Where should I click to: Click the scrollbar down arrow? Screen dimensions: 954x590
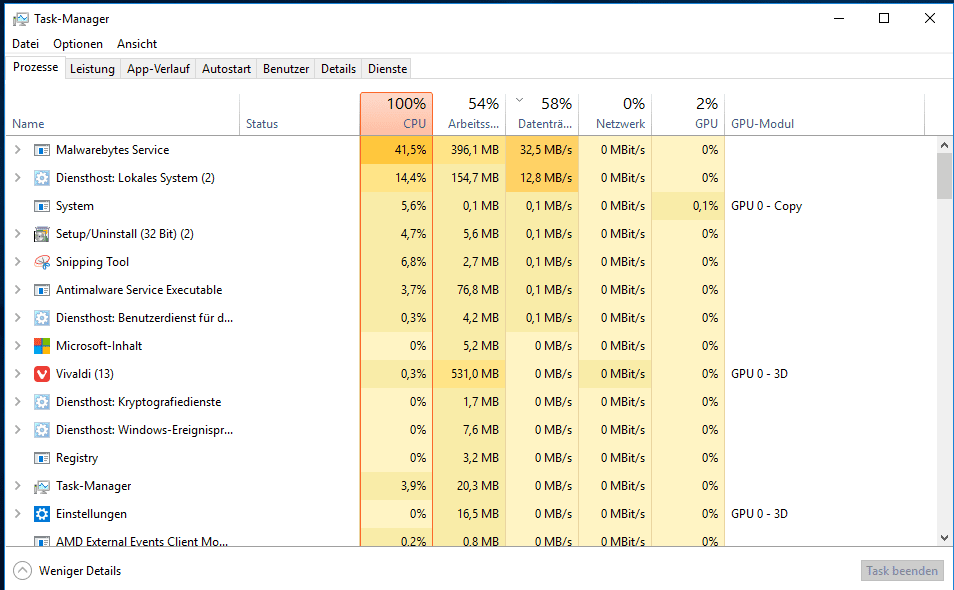944,538
